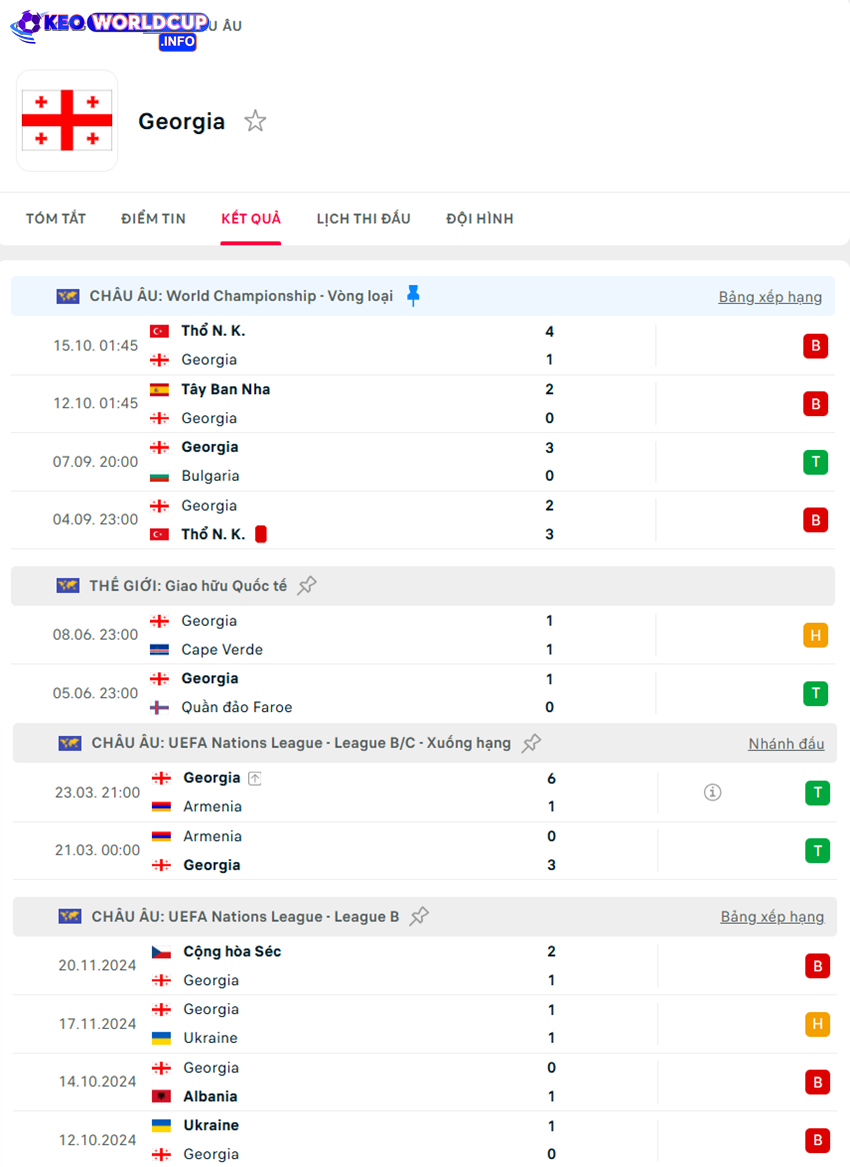Click the Europe icon beside World Championship header
Viewport: 850px width, 1167px height.
68,296
